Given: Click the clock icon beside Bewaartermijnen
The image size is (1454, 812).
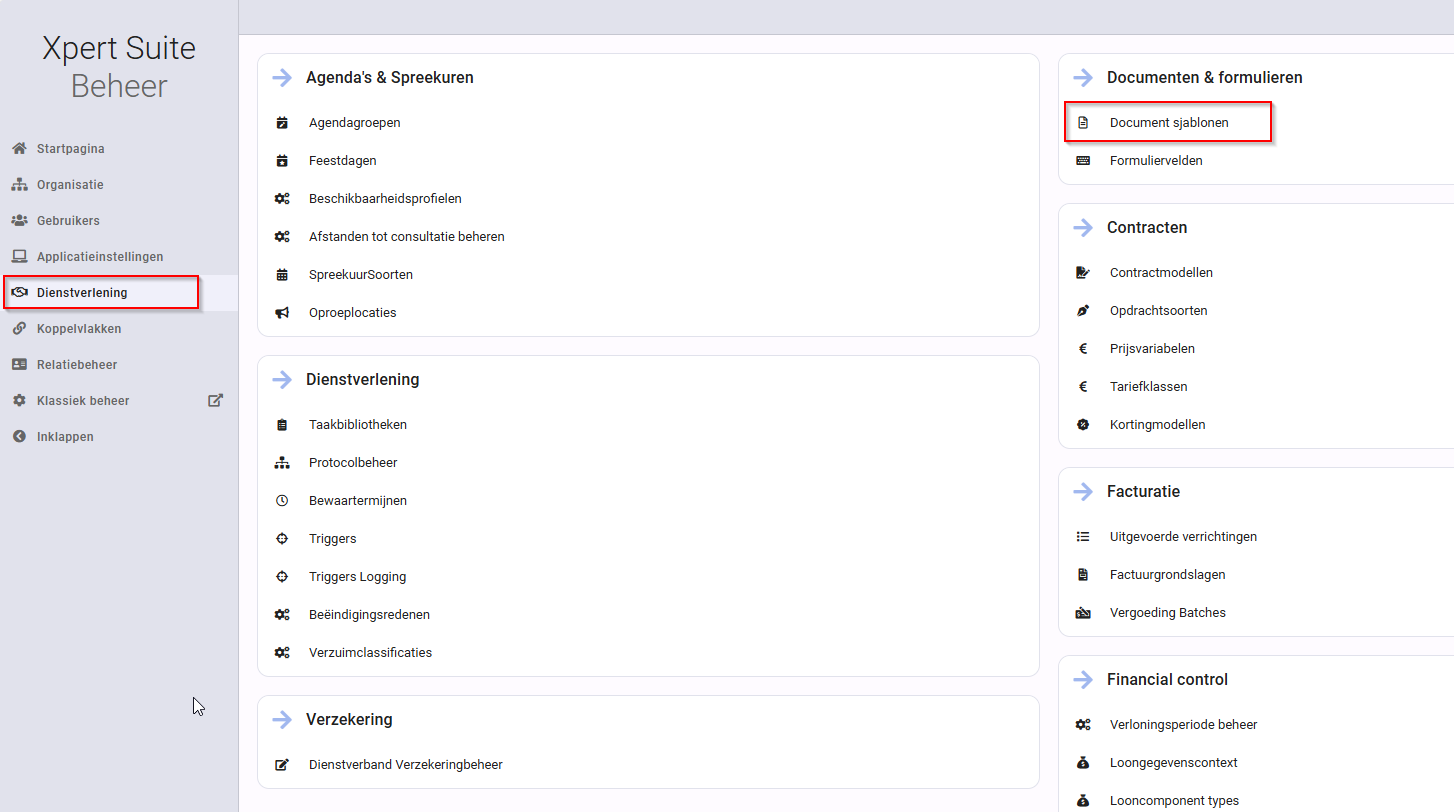Looking at the screenshot, I should pyautogui.click(x=282, y=500).
